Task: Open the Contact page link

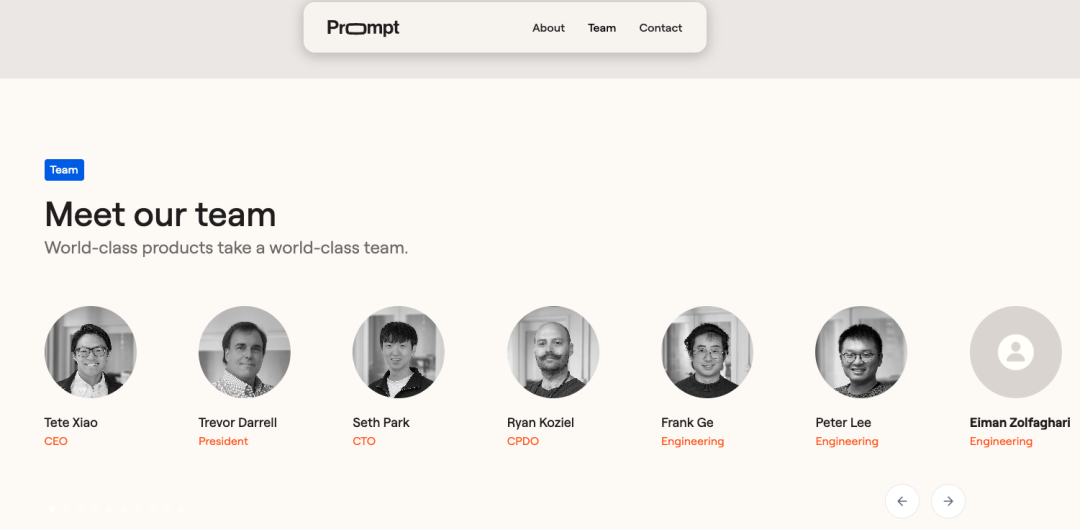Action: click(660, 28)
